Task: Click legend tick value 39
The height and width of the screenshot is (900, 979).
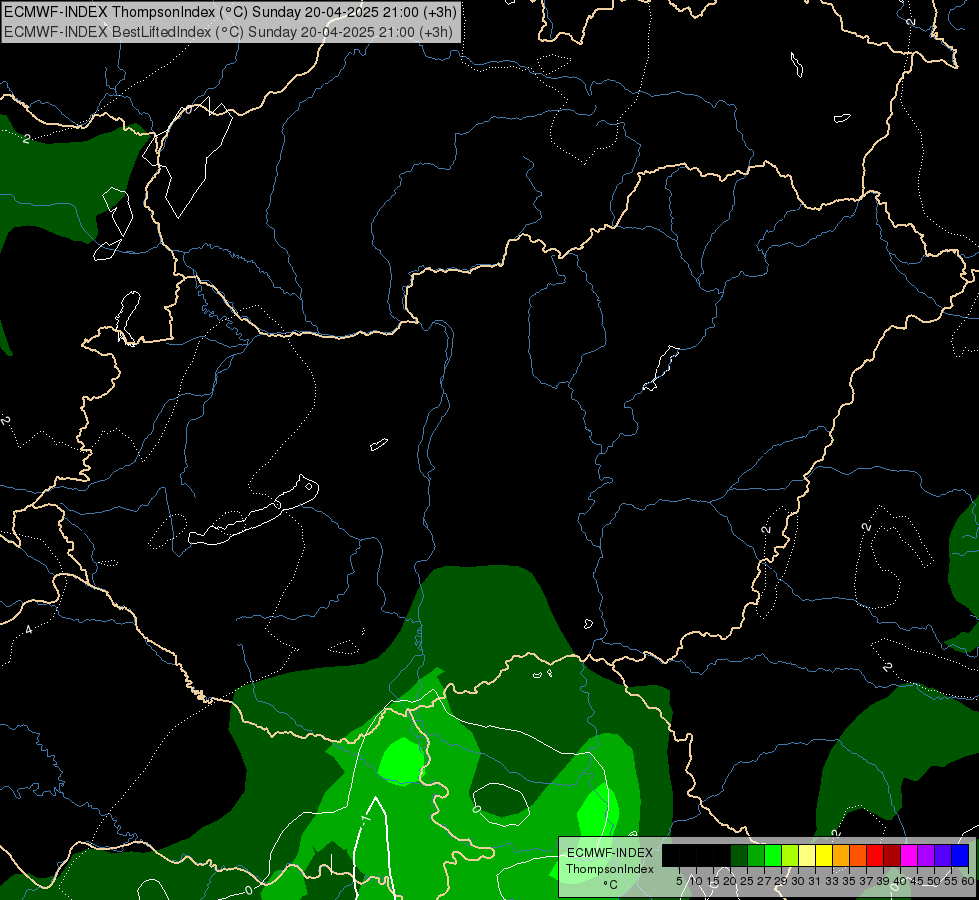Action: tap(883, 881)
